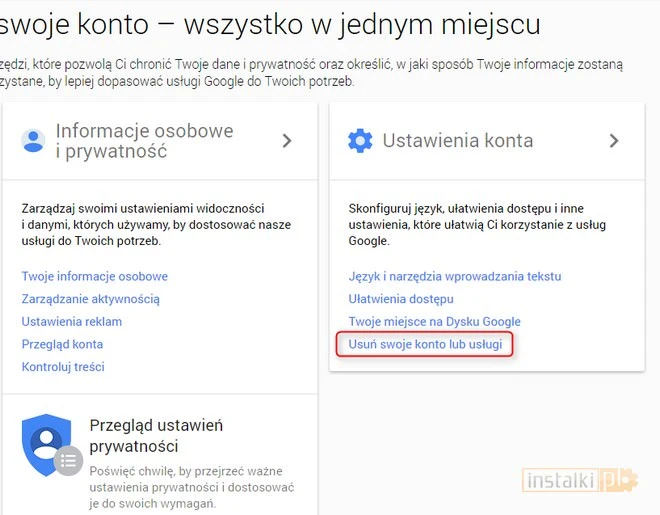Select Kontroluj treści link
Screen dimensions: 660x515
[x=63, y=367]
